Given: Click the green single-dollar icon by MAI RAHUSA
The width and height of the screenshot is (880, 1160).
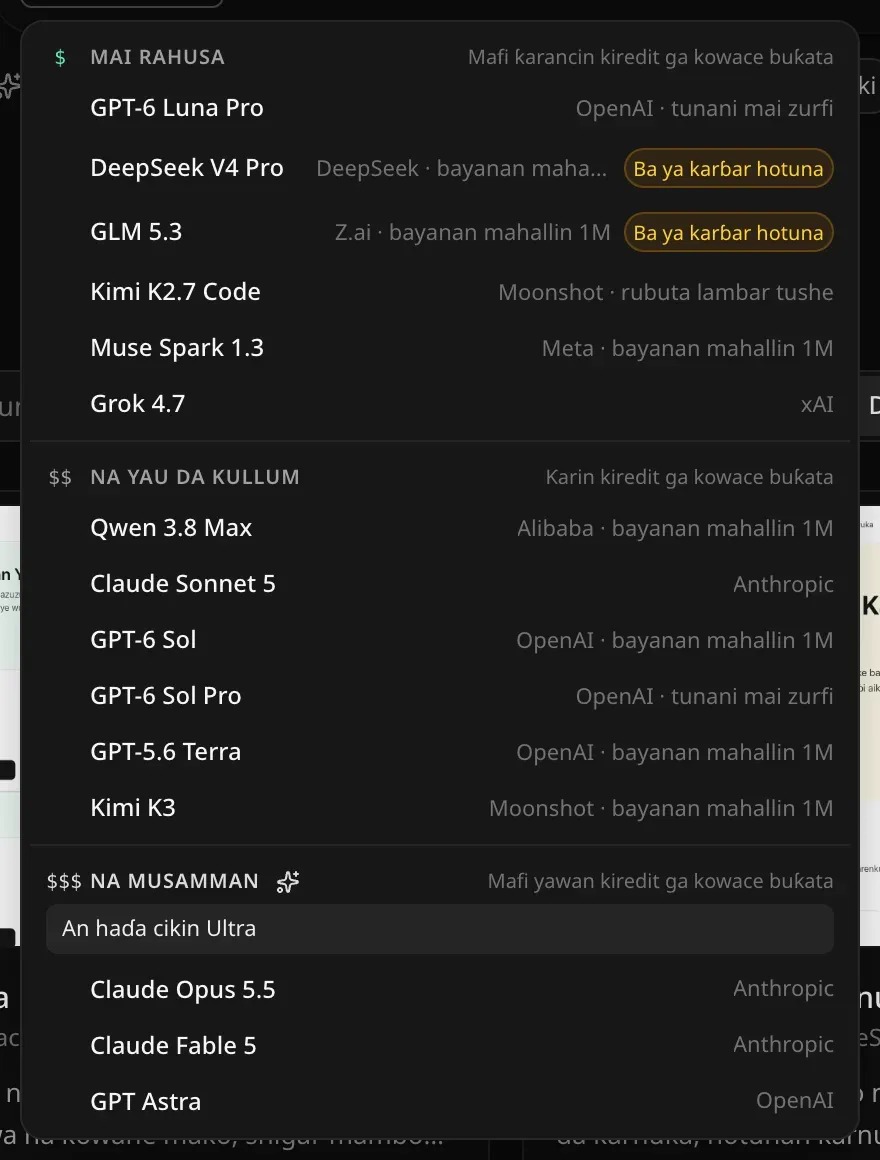Looking at the screenshot, I should tap(61, 58).
